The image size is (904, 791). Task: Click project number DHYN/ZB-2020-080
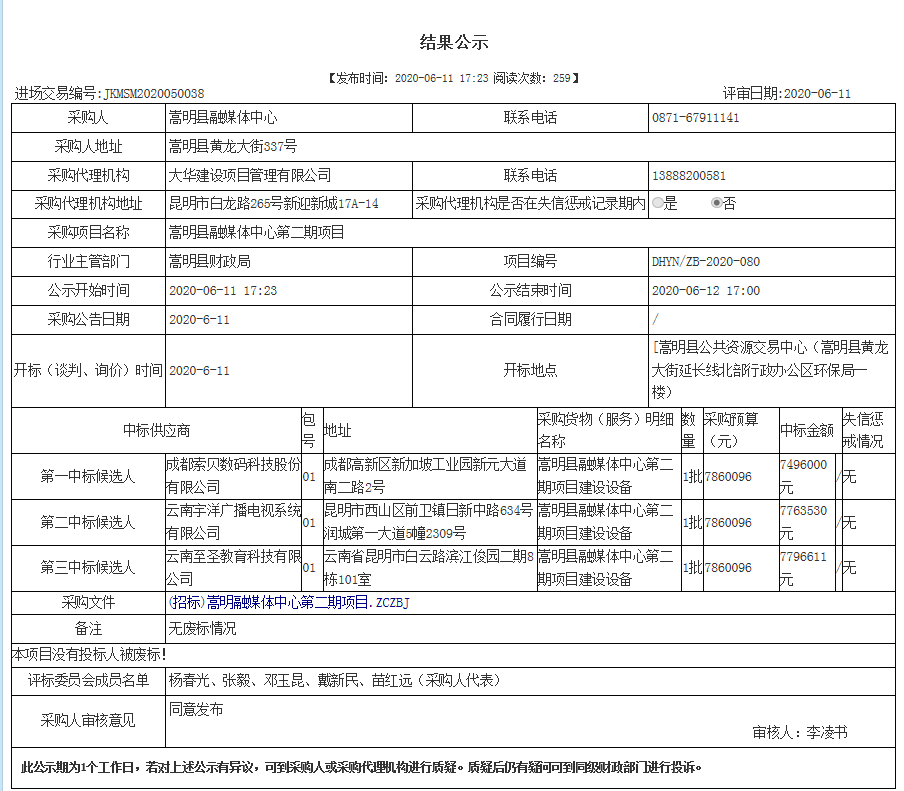[705, 262]
